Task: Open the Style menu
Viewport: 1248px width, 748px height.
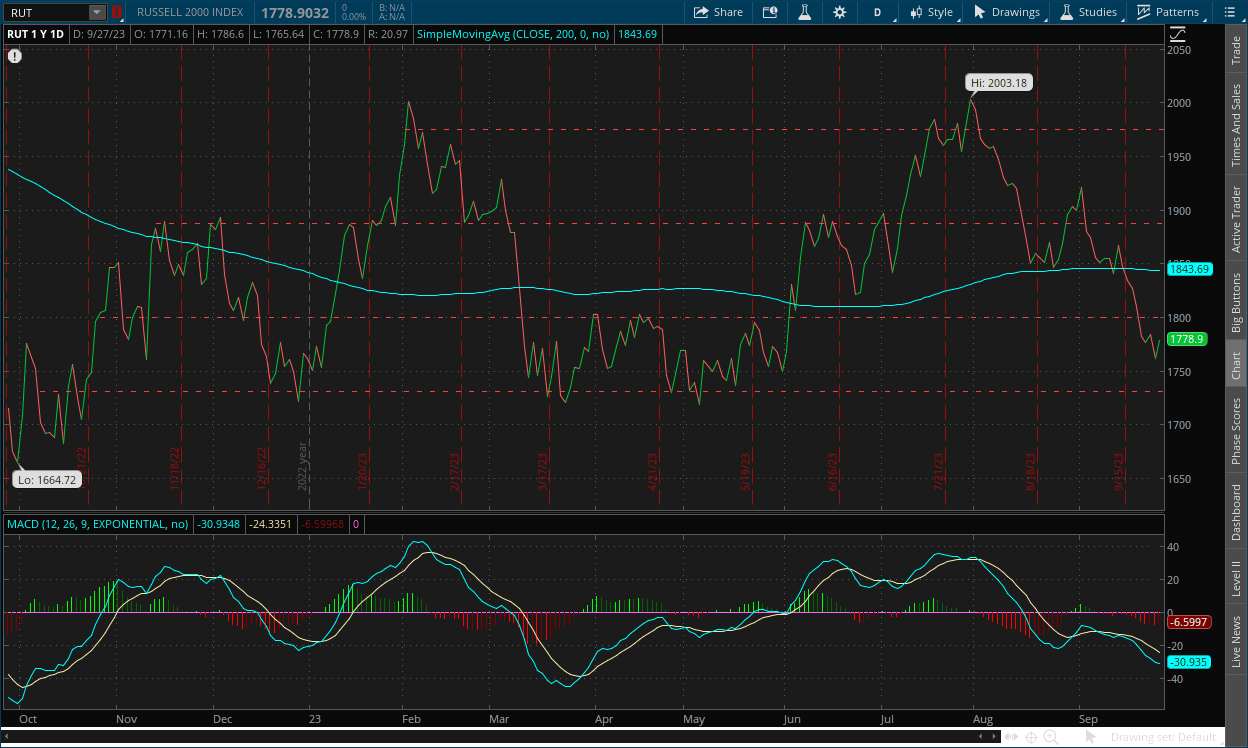Action: [x=931, y=12]
